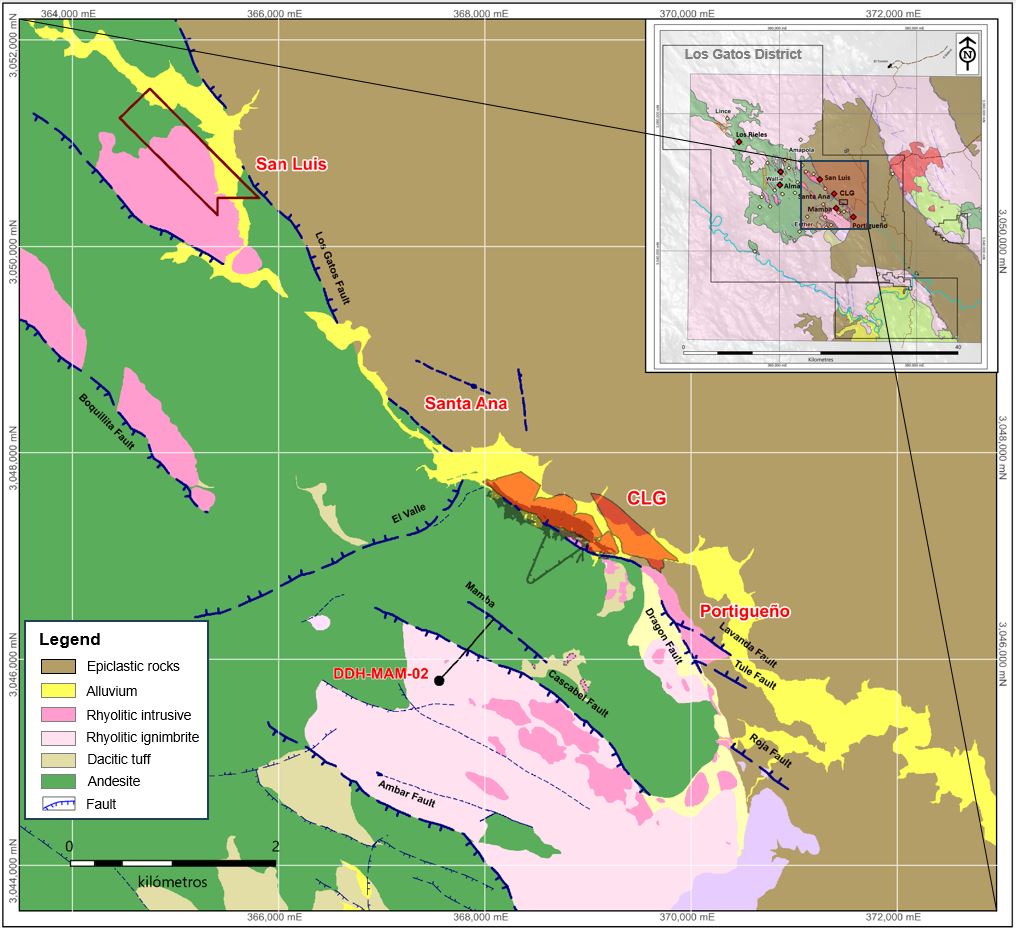
Task: Click the kilómetros scale bar
Action: tap(172, 862)
